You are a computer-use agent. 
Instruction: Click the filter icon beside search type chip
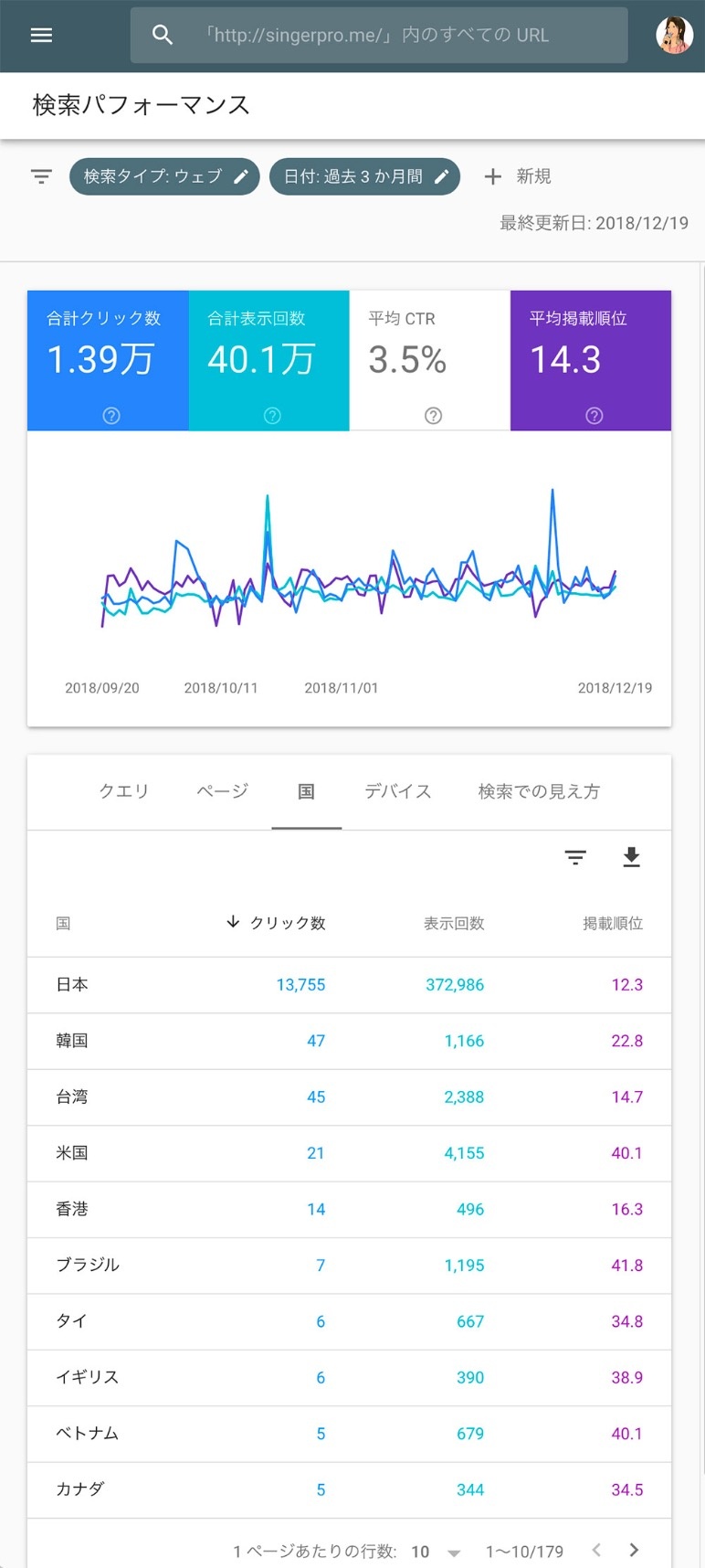click(x=41, y=176)
